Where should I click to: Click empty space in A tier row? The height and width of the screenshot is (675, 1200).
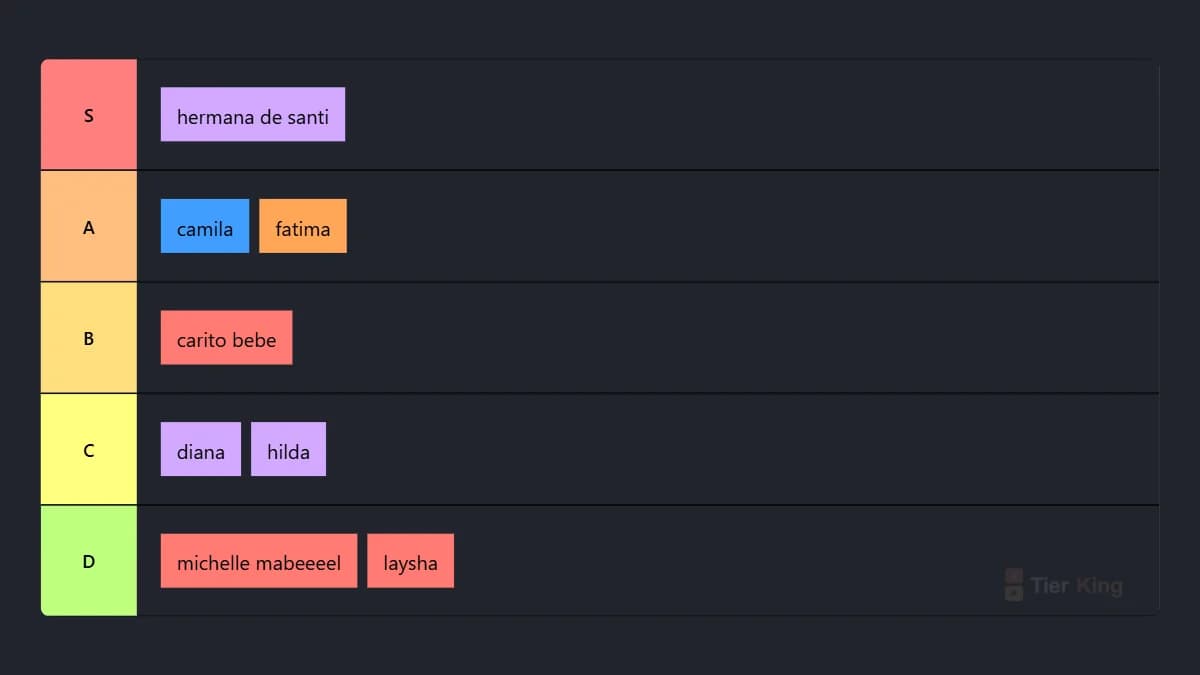pyautogui.click(x=750, y=227)
